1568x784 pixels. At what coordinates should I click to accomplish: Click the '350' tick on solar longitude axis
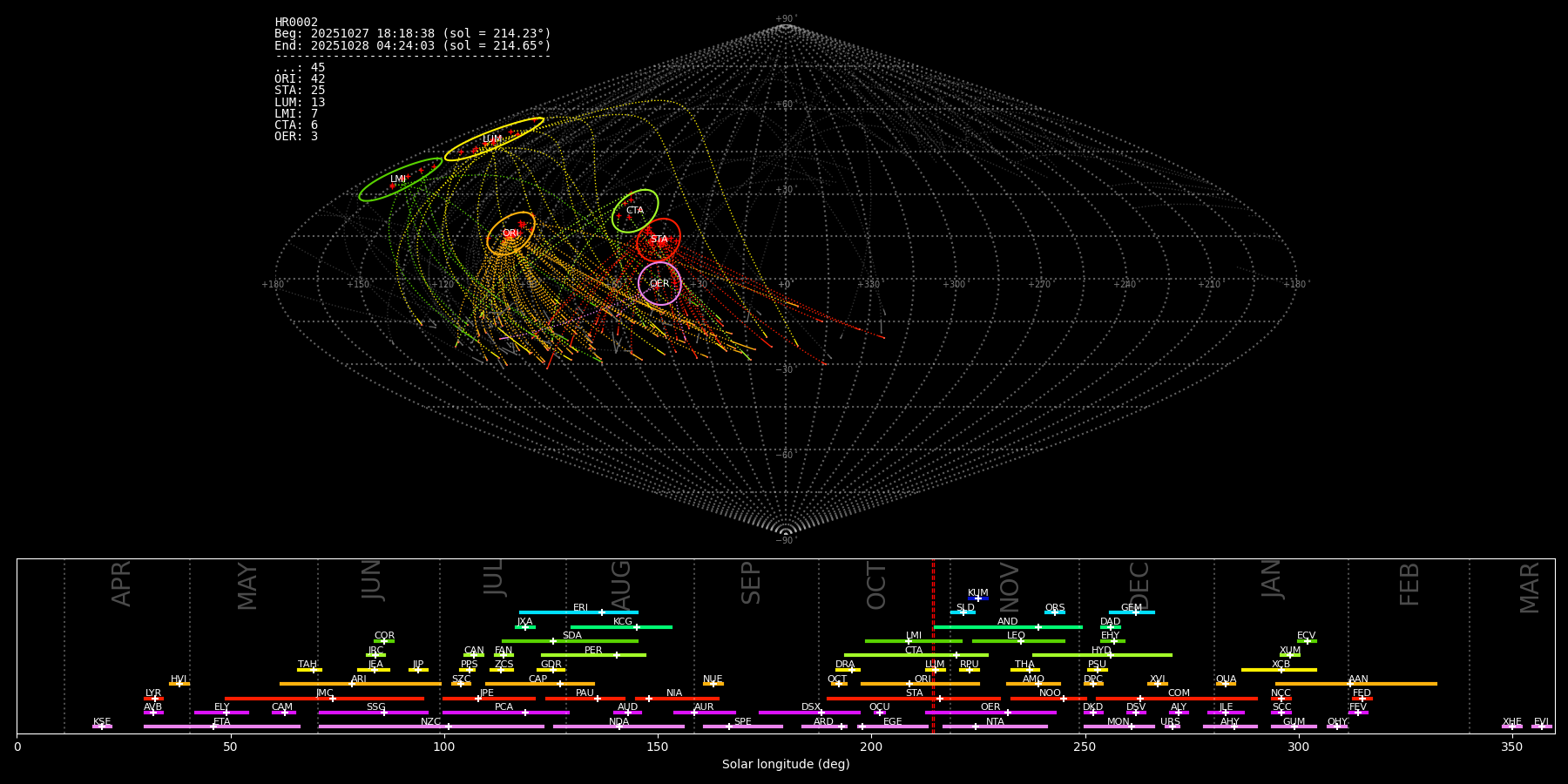click(1511, 747)
